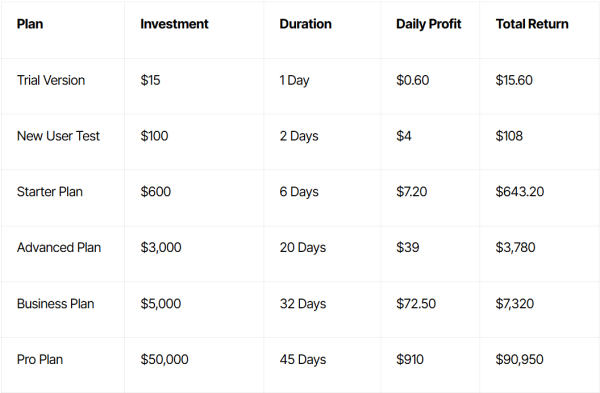Click the $90,950 total return value
Image resolution: width=600 pixels, height=393 pixels.
(519, 359)
